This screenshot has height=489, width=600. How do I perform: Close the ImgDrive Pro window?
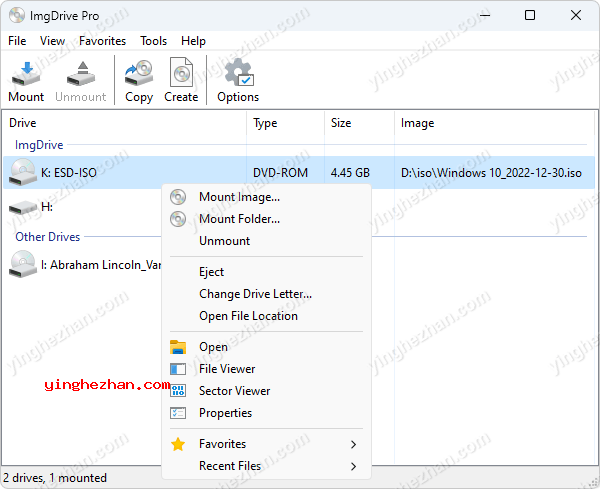tap(576, 15)
